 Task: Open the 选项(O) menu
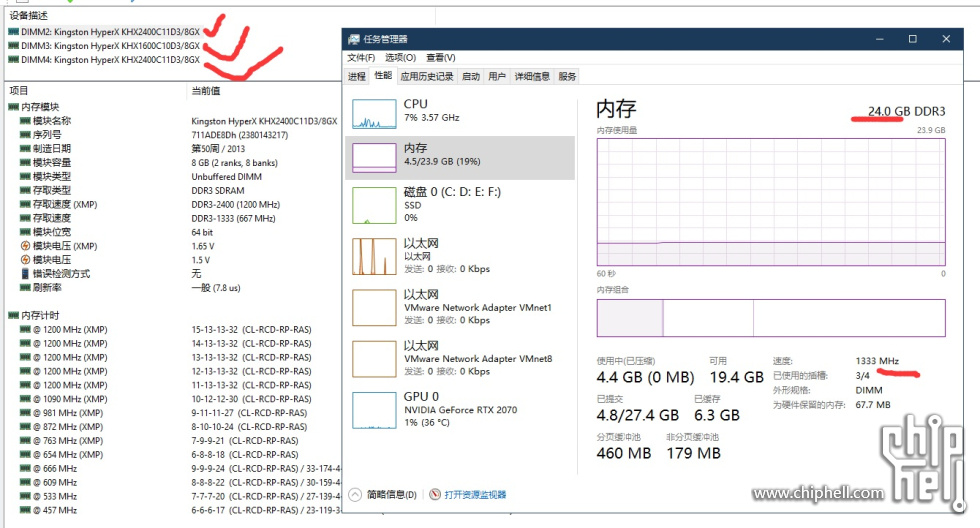click(400, 57)
